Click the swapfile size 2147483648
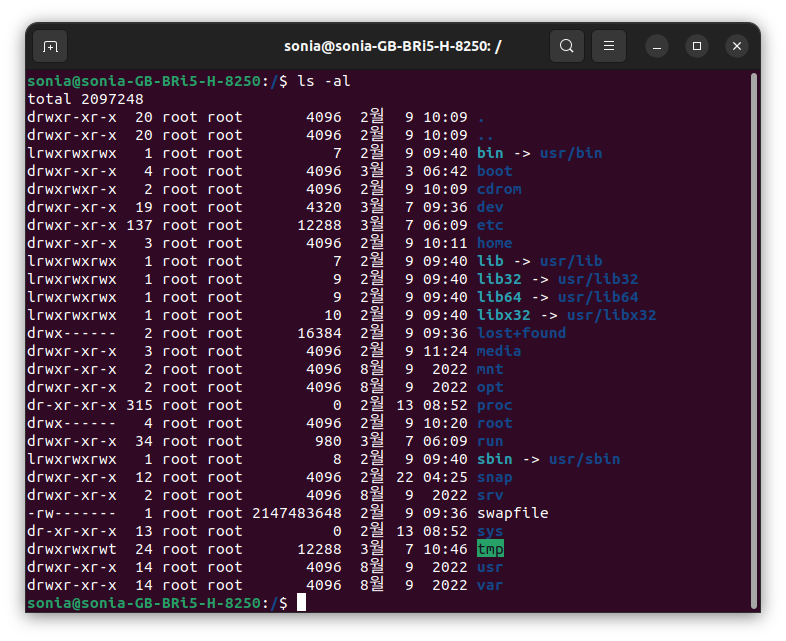Screen dimensions: 786x641 [297, 514]
